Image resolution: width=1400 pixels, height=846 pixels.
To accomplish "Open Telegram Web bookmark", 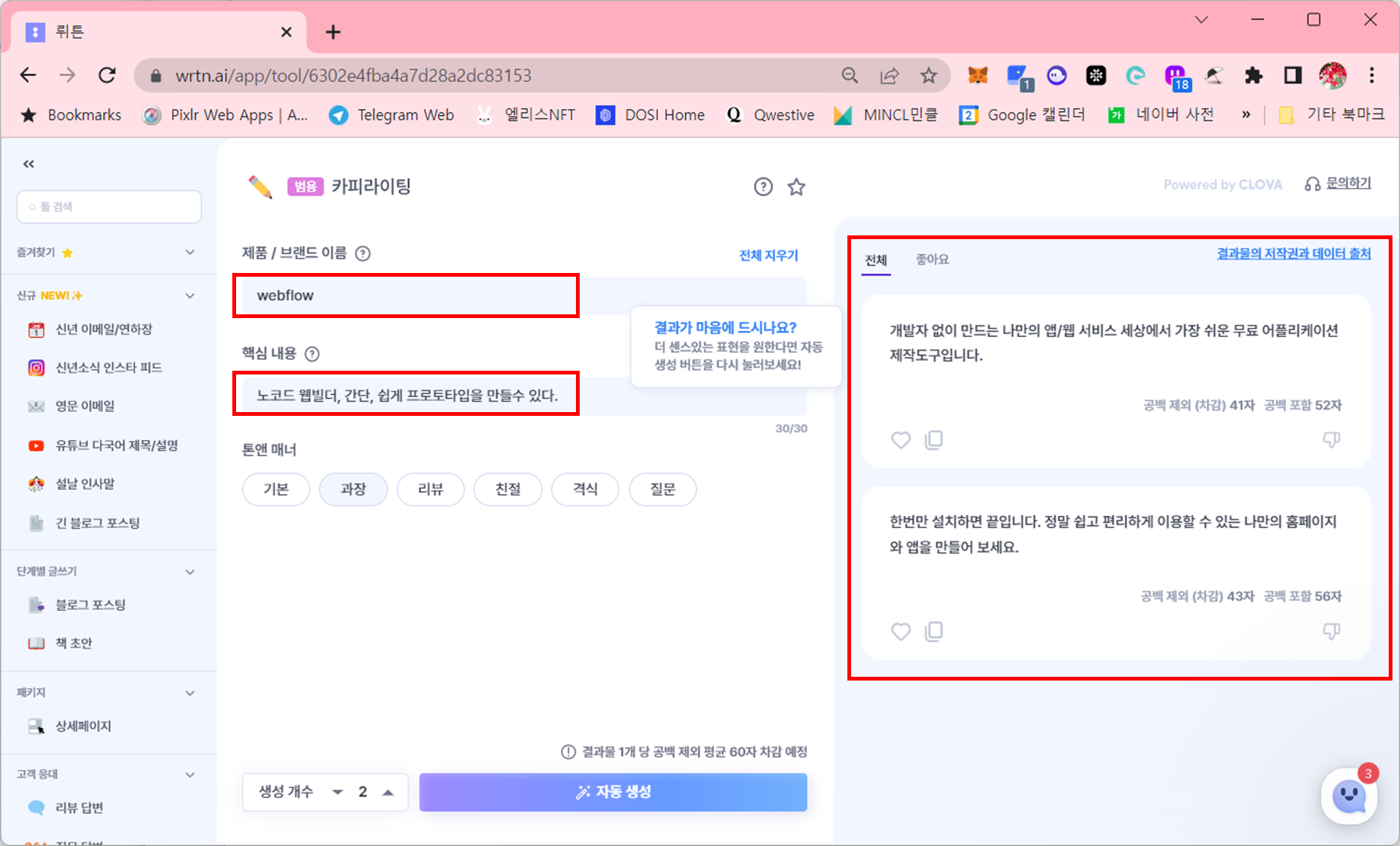I will (x=391, y=115).
